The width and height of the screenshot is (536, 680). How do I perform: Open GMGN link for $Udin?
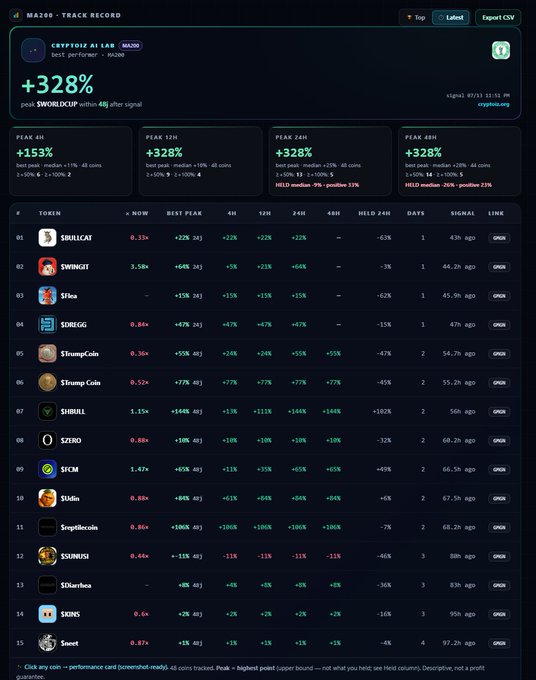point(499,498)
